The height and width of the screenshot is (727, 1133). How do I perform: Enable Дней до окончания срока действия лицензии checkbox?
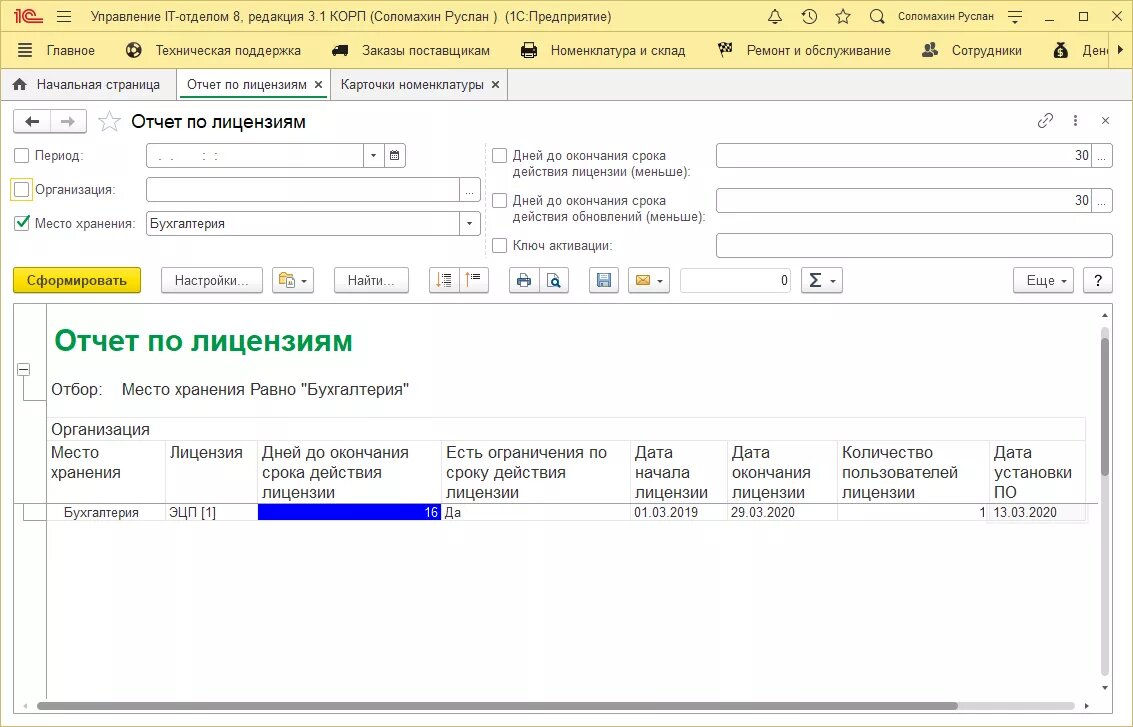pyautogui.click(x=499, y=155)
